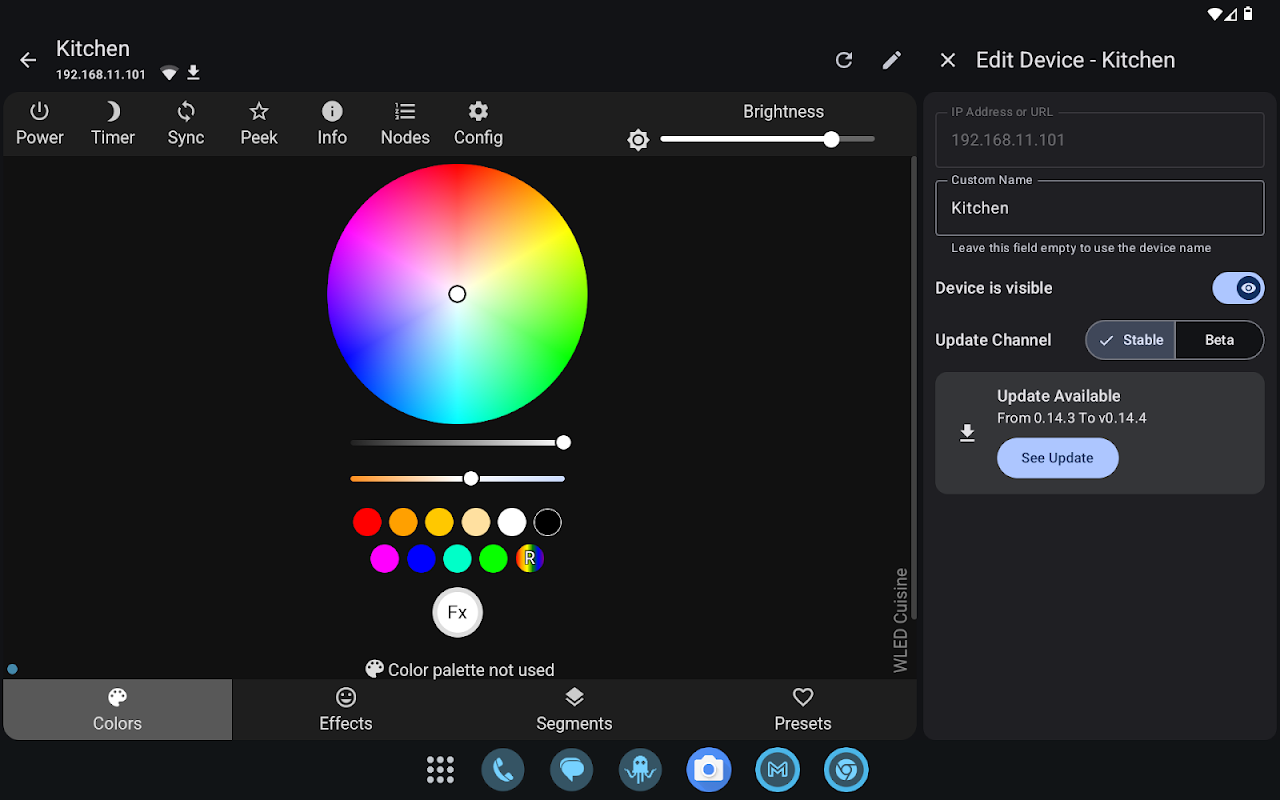The height and width of the screenshot is (800, 1280).
Task: Click the refresh icon in header
Action: coord(844,60)
